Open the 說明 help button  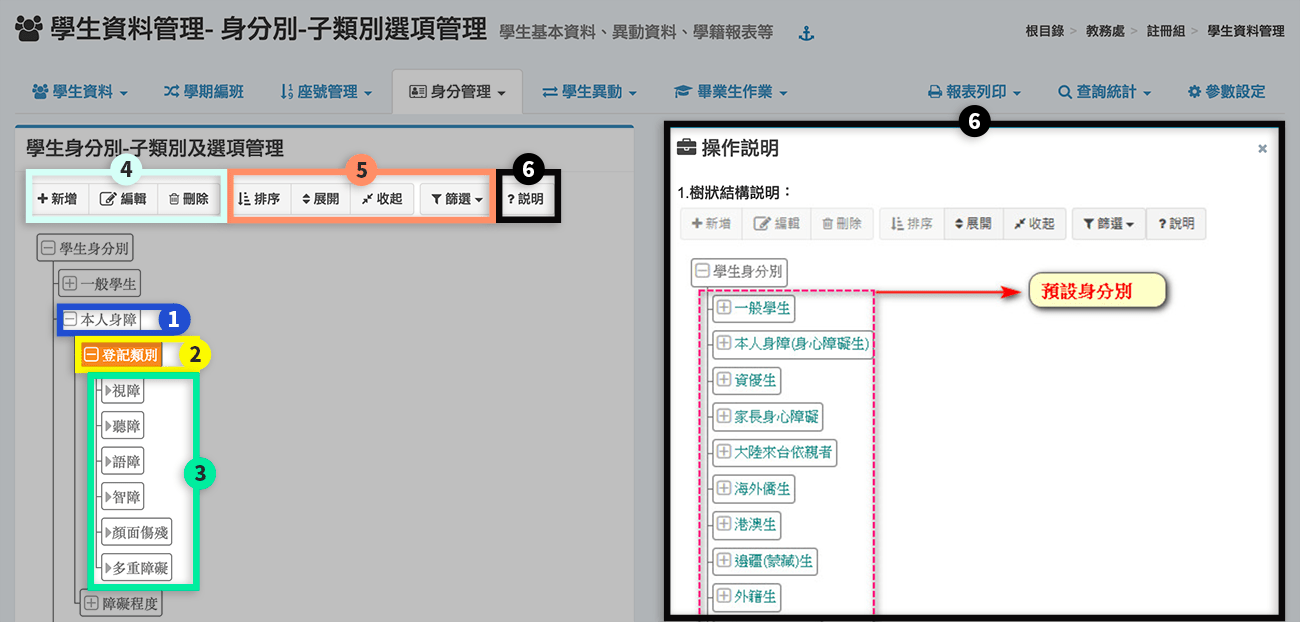pyautogui.click(x=526, y=199)
